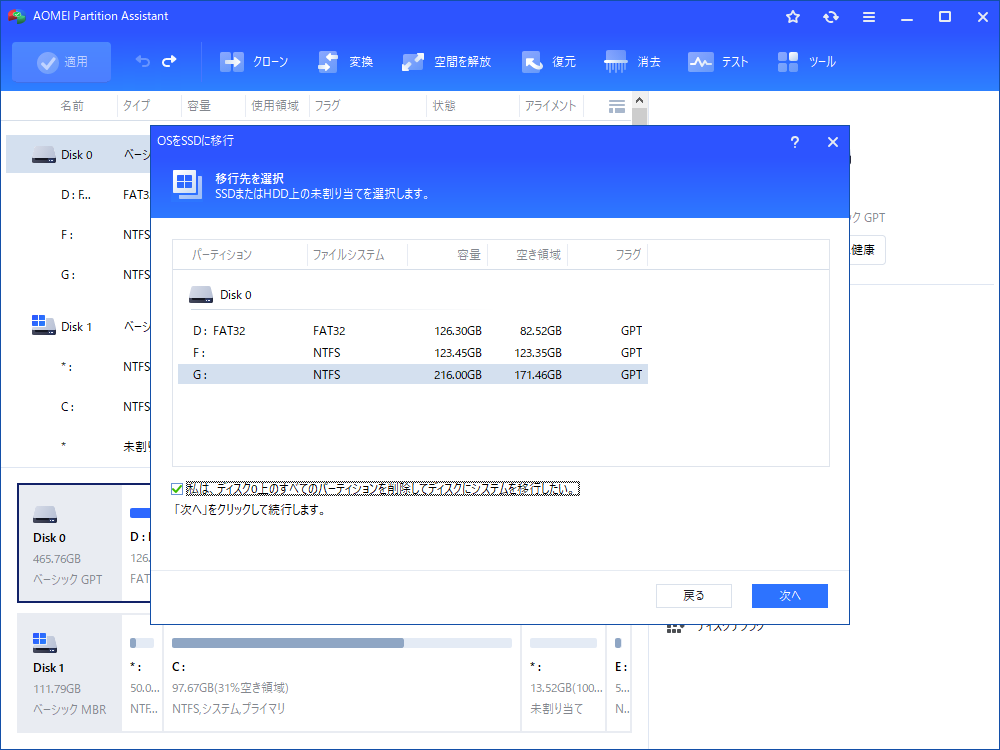Open the column customization icon above the disk list
The width and height of the screenshot is (1000, 750).
pos(616,105)
